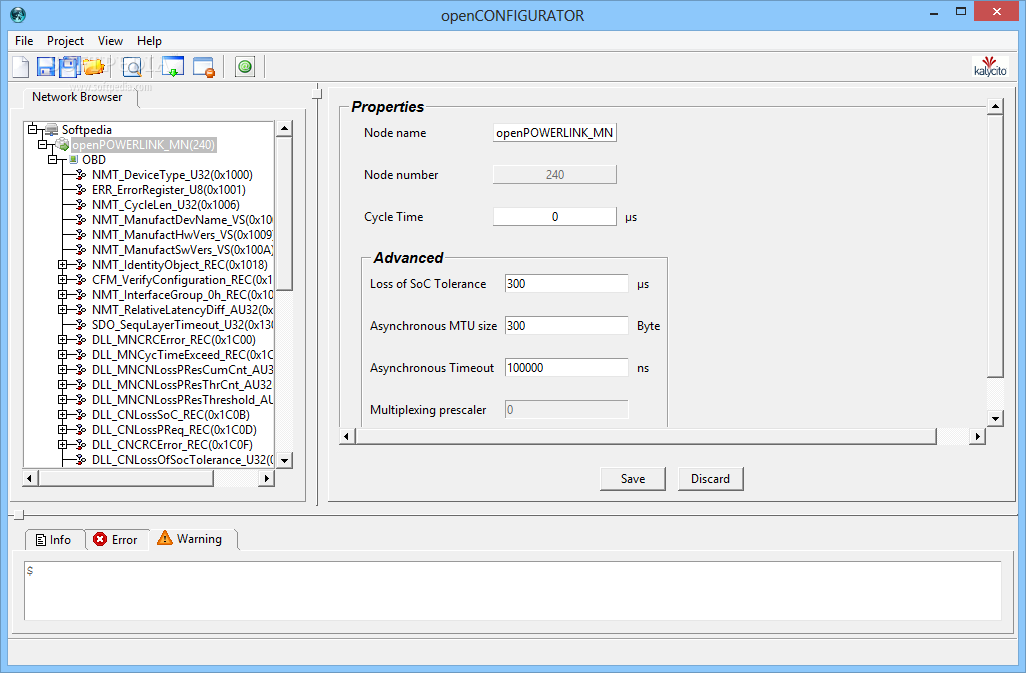The height and width of the screenshot is (673, 1026).
Task: Select NMT_ManufactSwVers_VS(0x100A) item
Action: click(183, 250)
